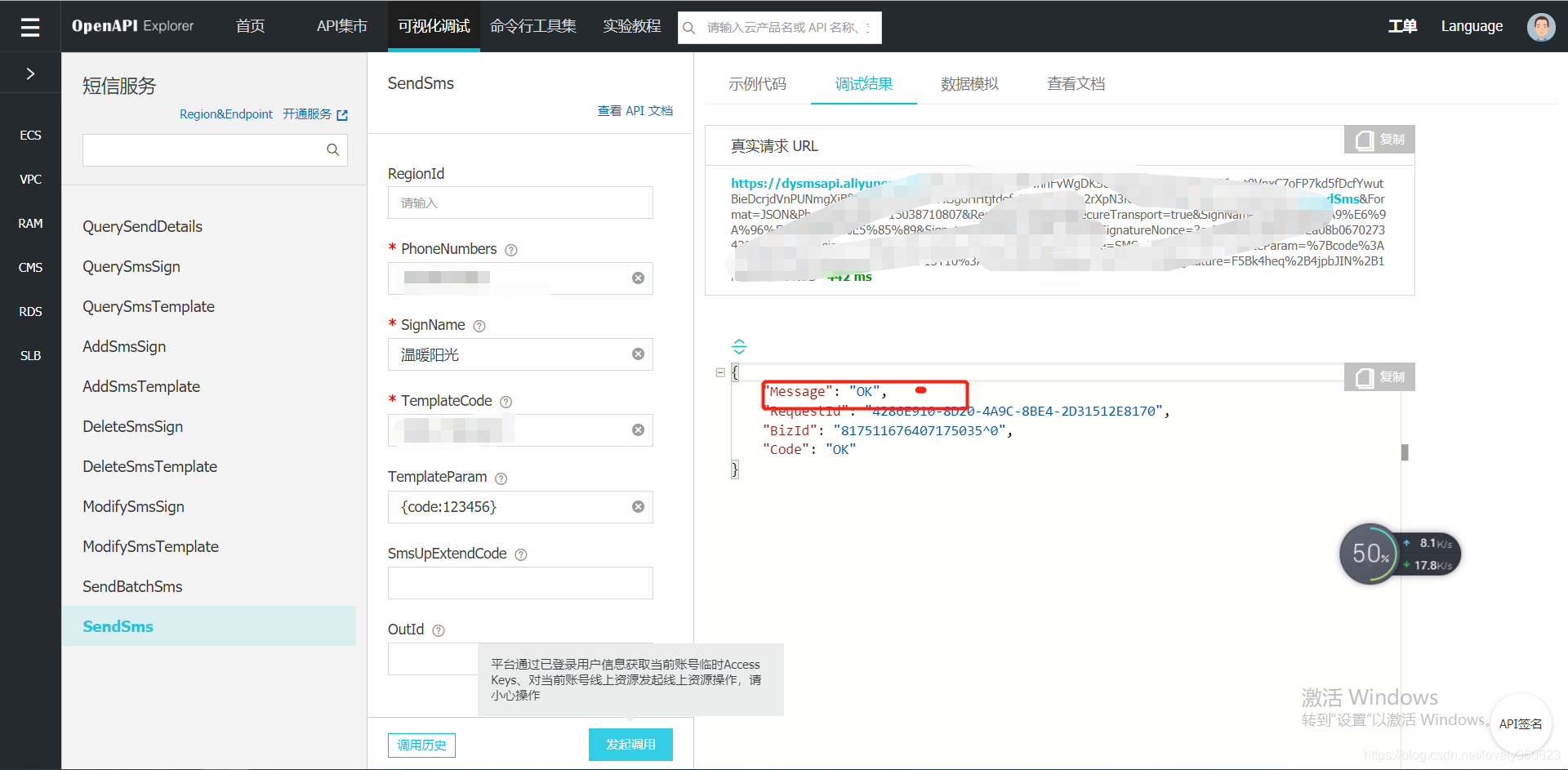Select DeleteSmsSign API
Image resolution: width=1568 pixels, height=770 pixels.
[132, 426]
